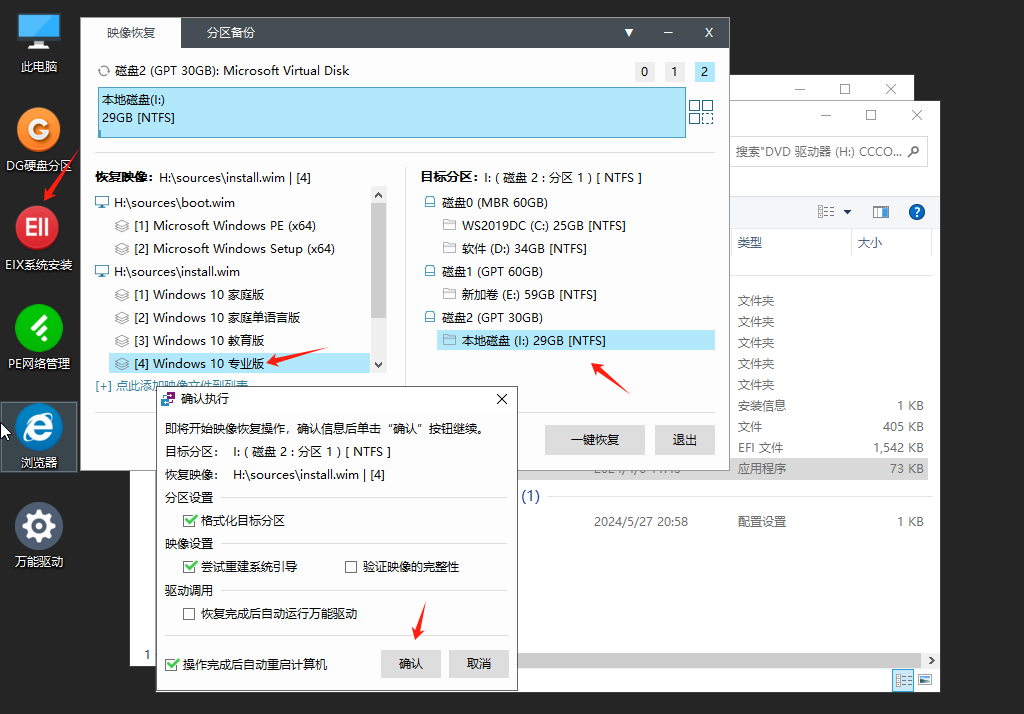Select the 安装信息 1 KB row
1024x714 pixels.
coord(829,406)
